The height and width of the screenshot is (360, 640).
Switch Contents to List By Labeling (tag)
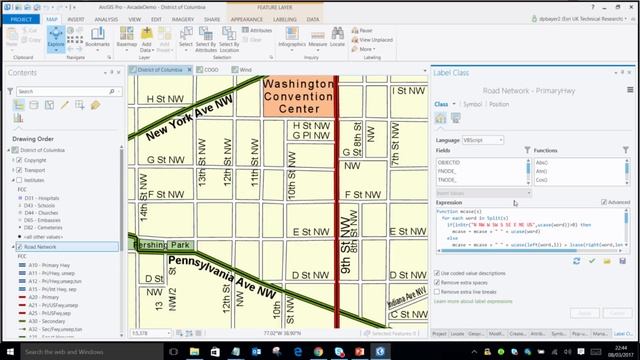[x=95, y=105]
